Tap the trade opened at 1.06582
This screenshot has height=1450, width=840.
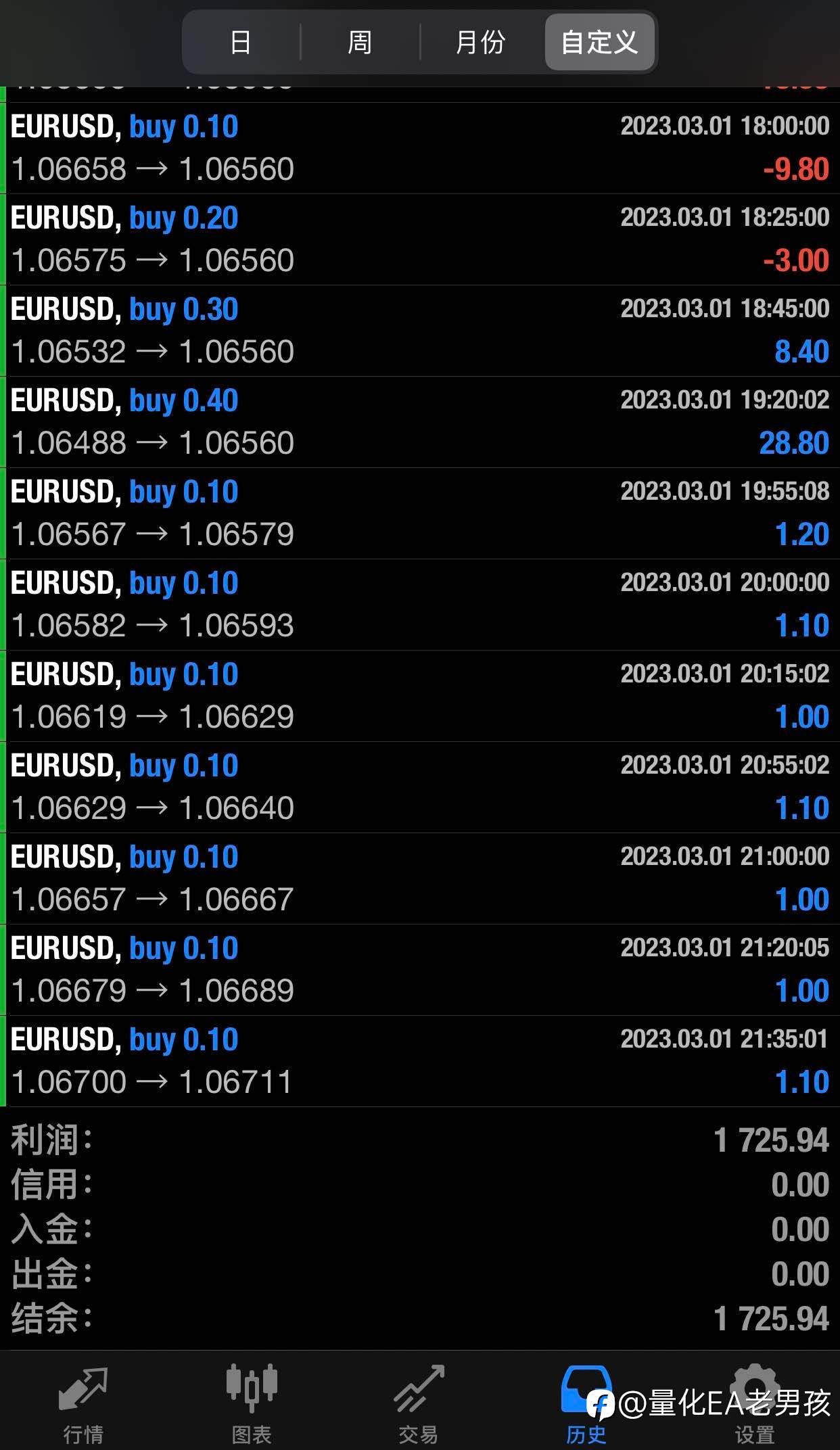click(x=419, y=605)
